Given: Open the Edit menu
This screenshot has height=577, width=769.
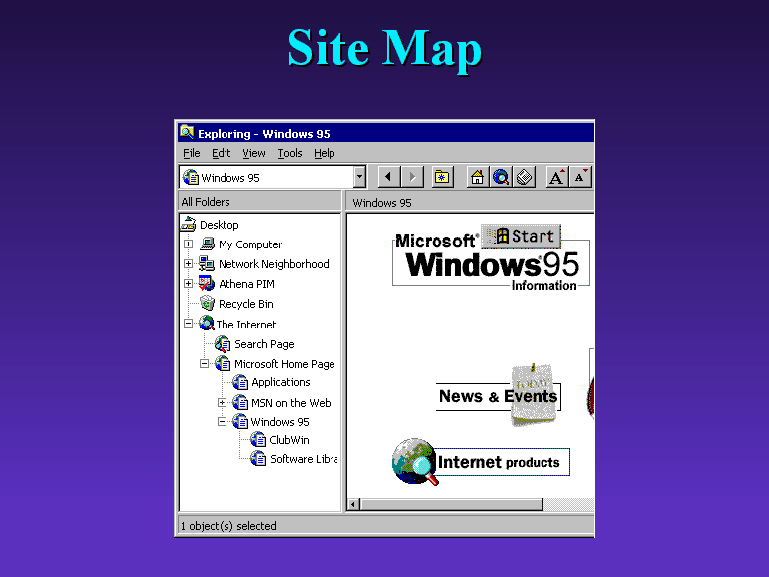Looking at the screenshot, I should [221, 153].
